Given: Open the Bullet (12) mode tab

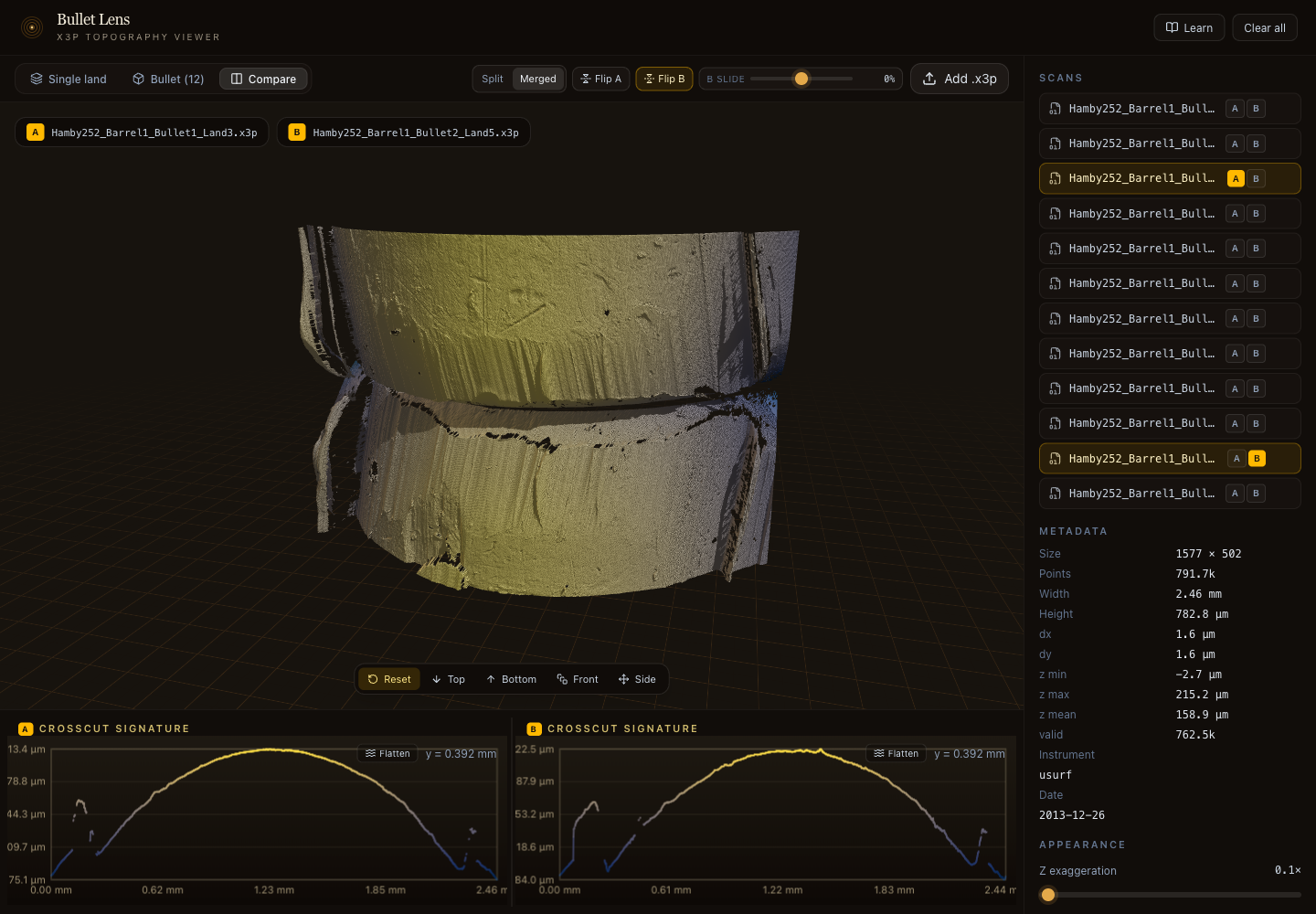Looking at the screenshot, I should 167,79.
